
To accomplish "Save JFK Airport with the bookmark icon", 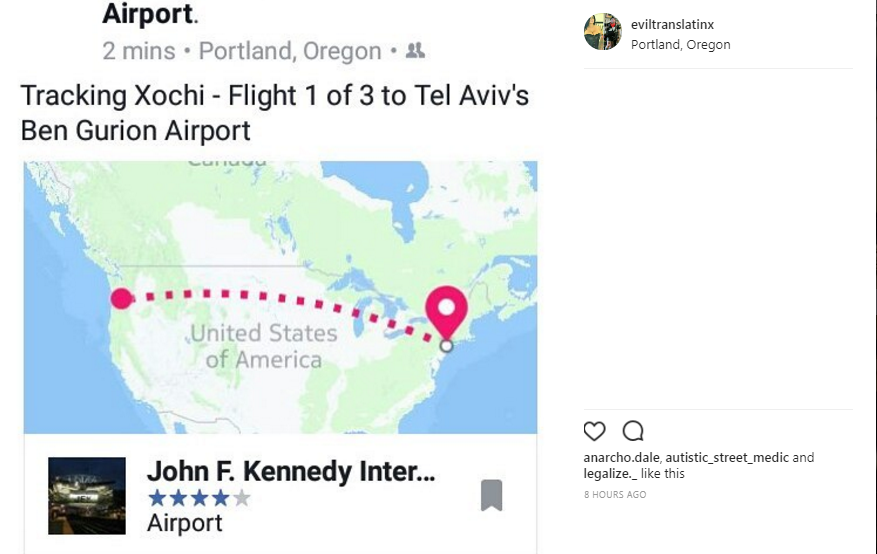I will point(491,495).
